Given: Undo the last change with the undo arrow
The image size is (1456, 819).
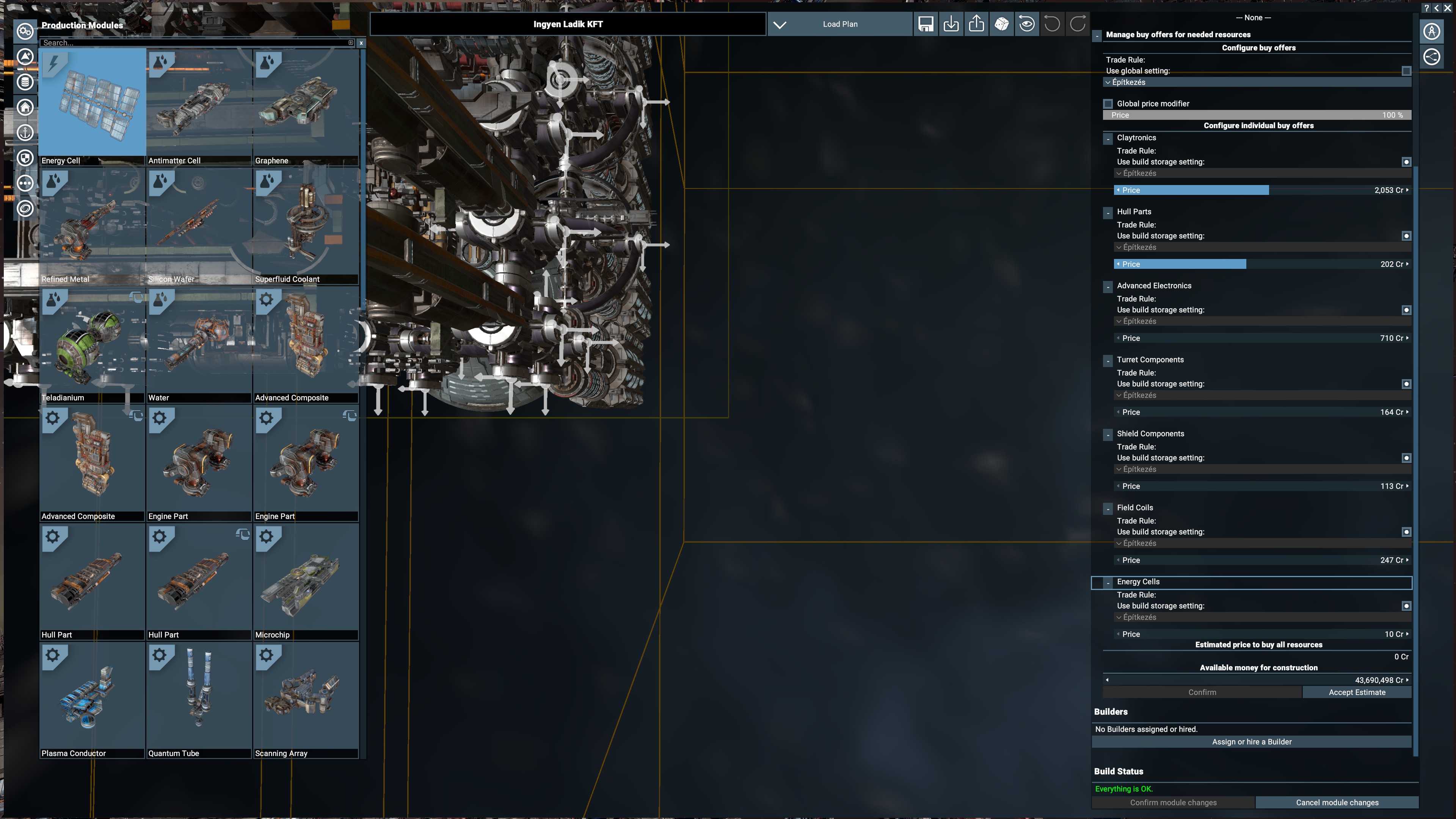Looking at the screenshot, I should (x=1052, y=24).
